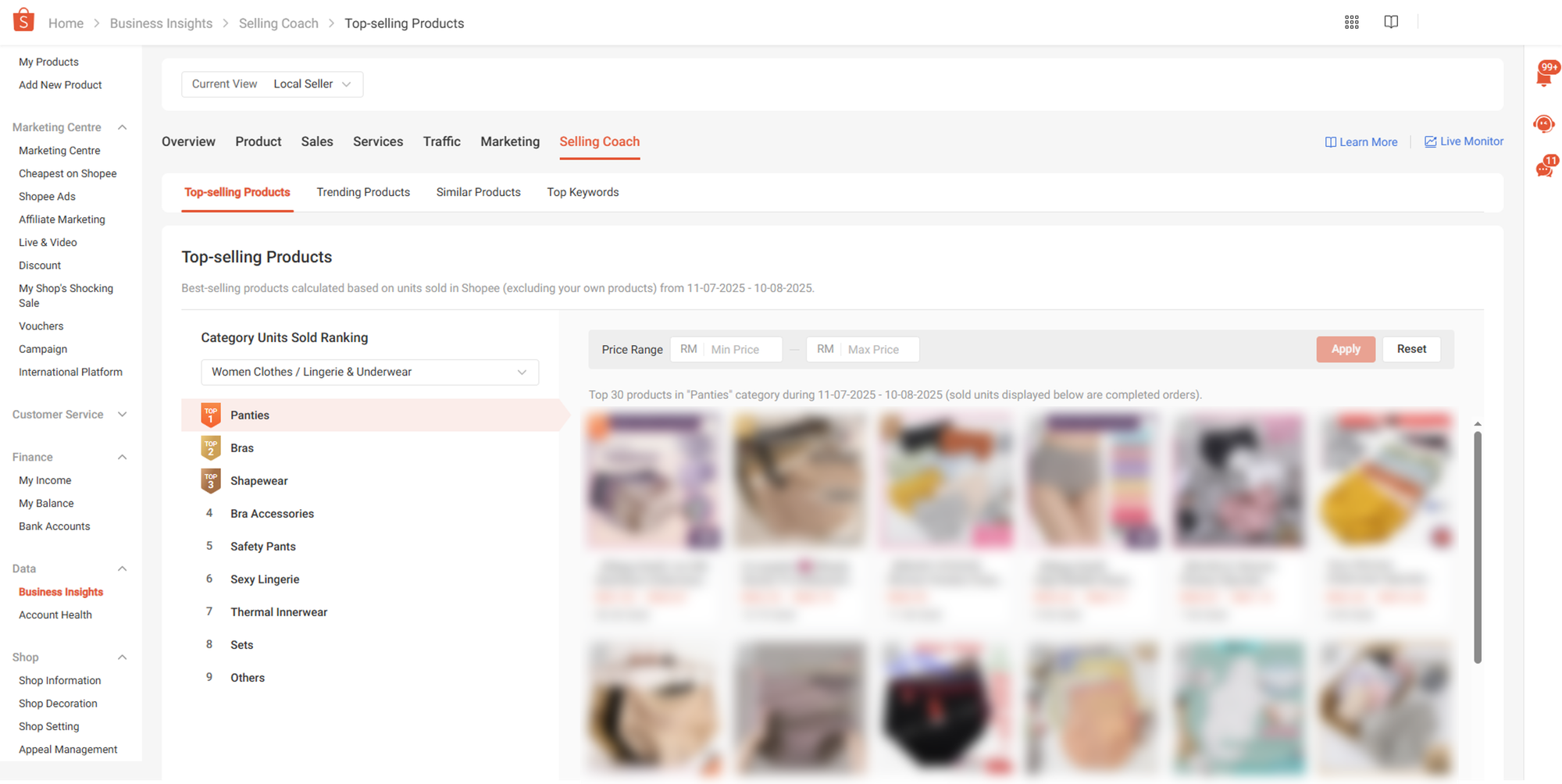1562x784 pixels.
Task: Click the Min Price input field
Action: 740,350
